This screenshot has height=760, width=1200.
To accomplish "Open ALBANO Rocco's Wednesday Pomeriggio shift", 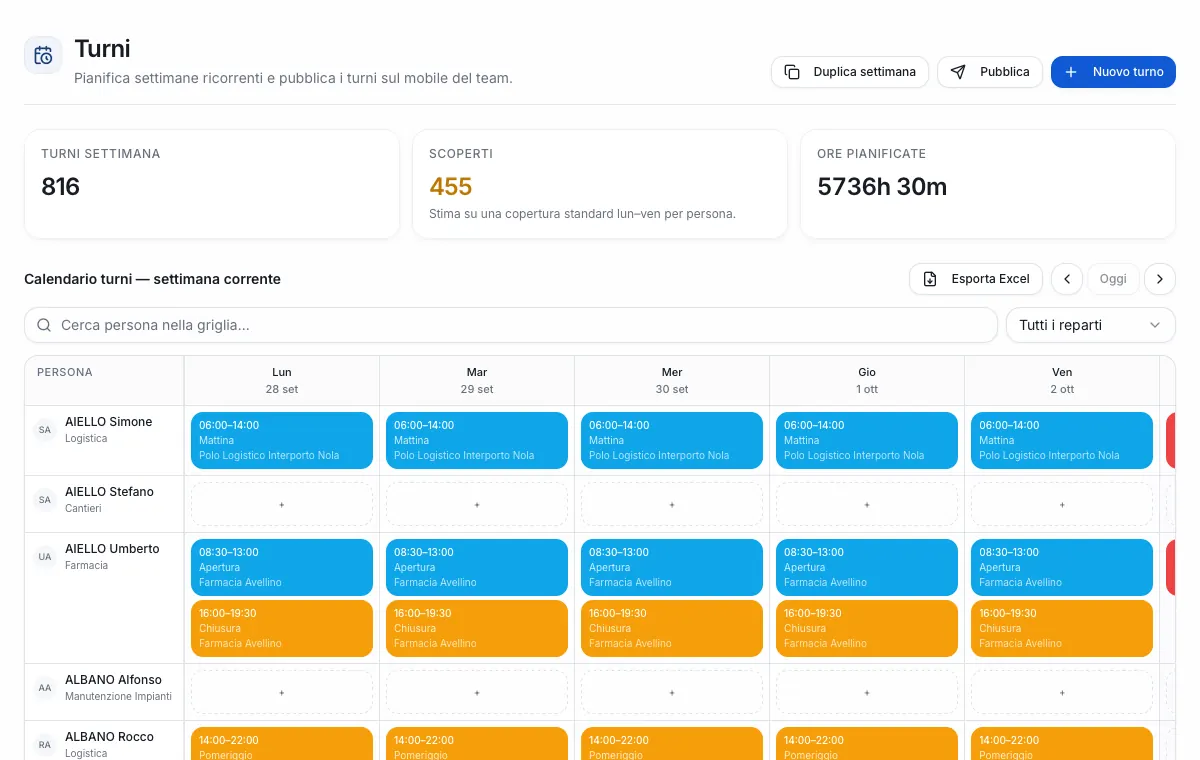I will click(x=672, y=743).
